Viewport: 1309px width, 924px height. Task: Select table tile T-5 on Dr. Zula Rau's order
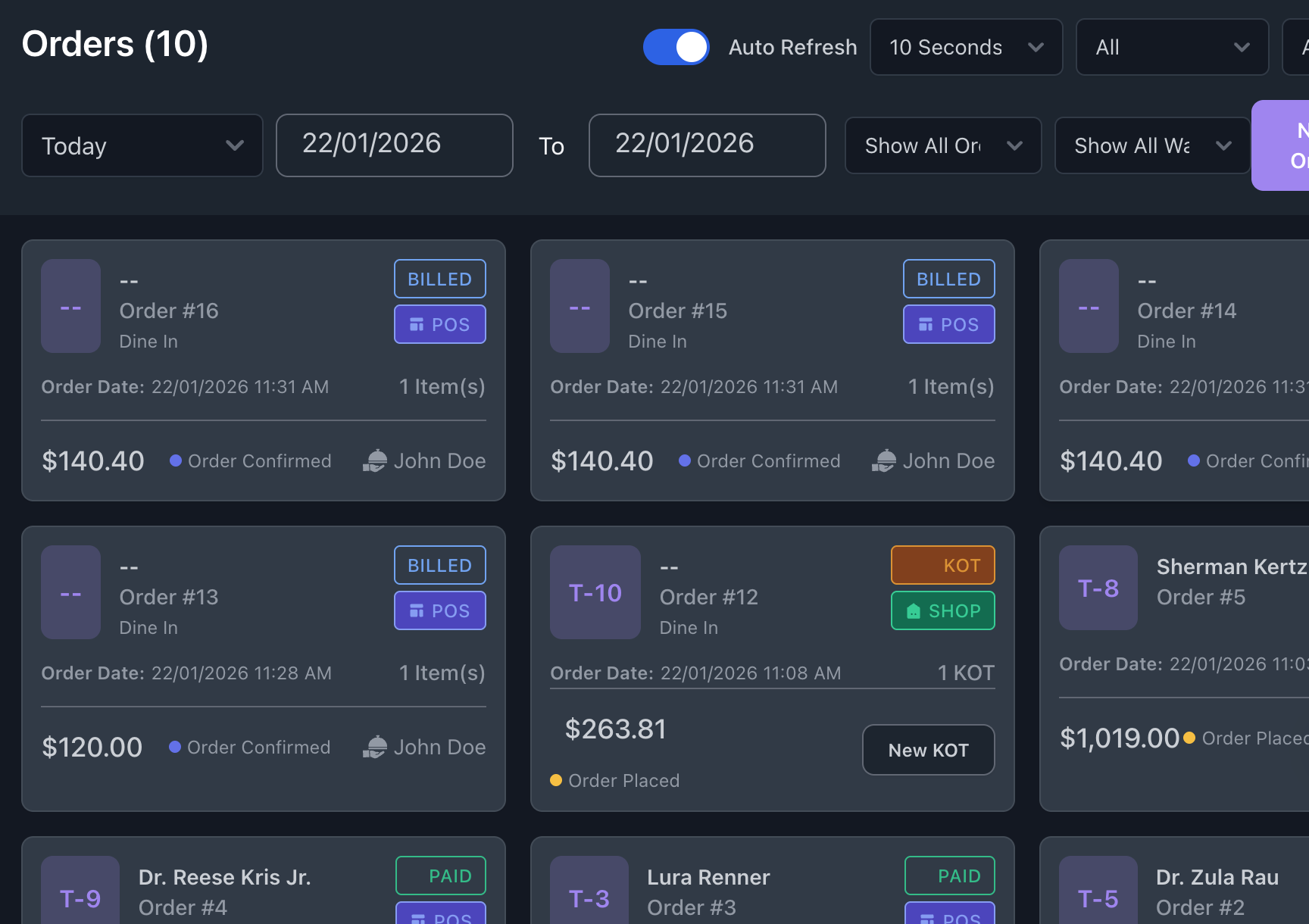(x=1098, y=898)
